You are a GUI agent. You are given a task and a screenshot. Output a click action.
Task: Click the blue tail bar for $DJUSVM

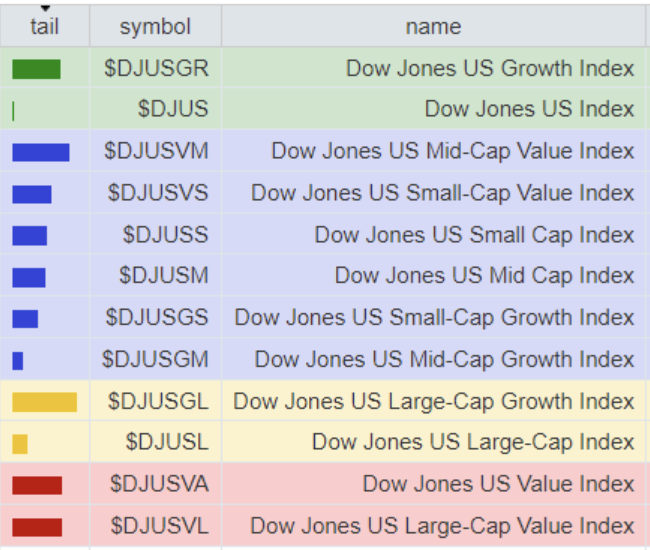tap(41, 152)
